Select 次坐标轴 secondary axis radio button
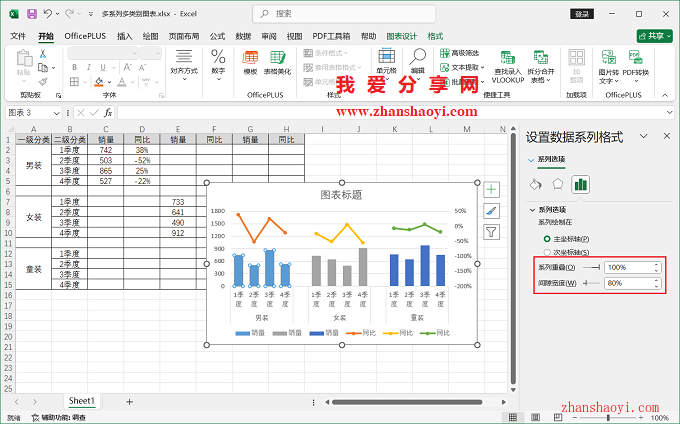The image size is (680, 424). point(547,252)
